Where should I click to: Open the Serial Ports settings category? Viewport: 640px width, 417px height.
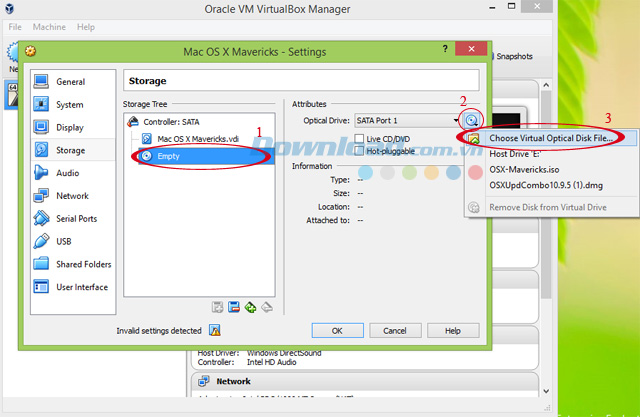pos(73,219)
